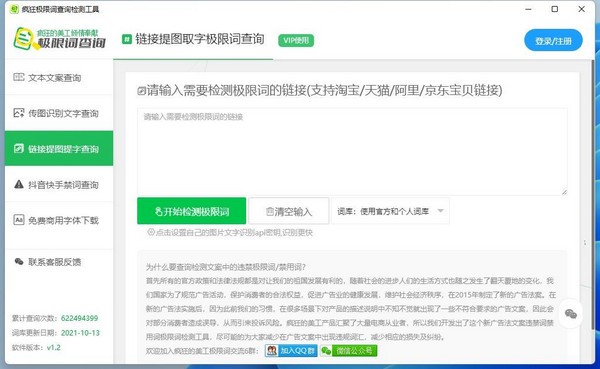Screen dimensions: 600x369
Task: Click the 为什么要查询检测文案中的违禁极限词/禁用词? heading
Action: 226,267
